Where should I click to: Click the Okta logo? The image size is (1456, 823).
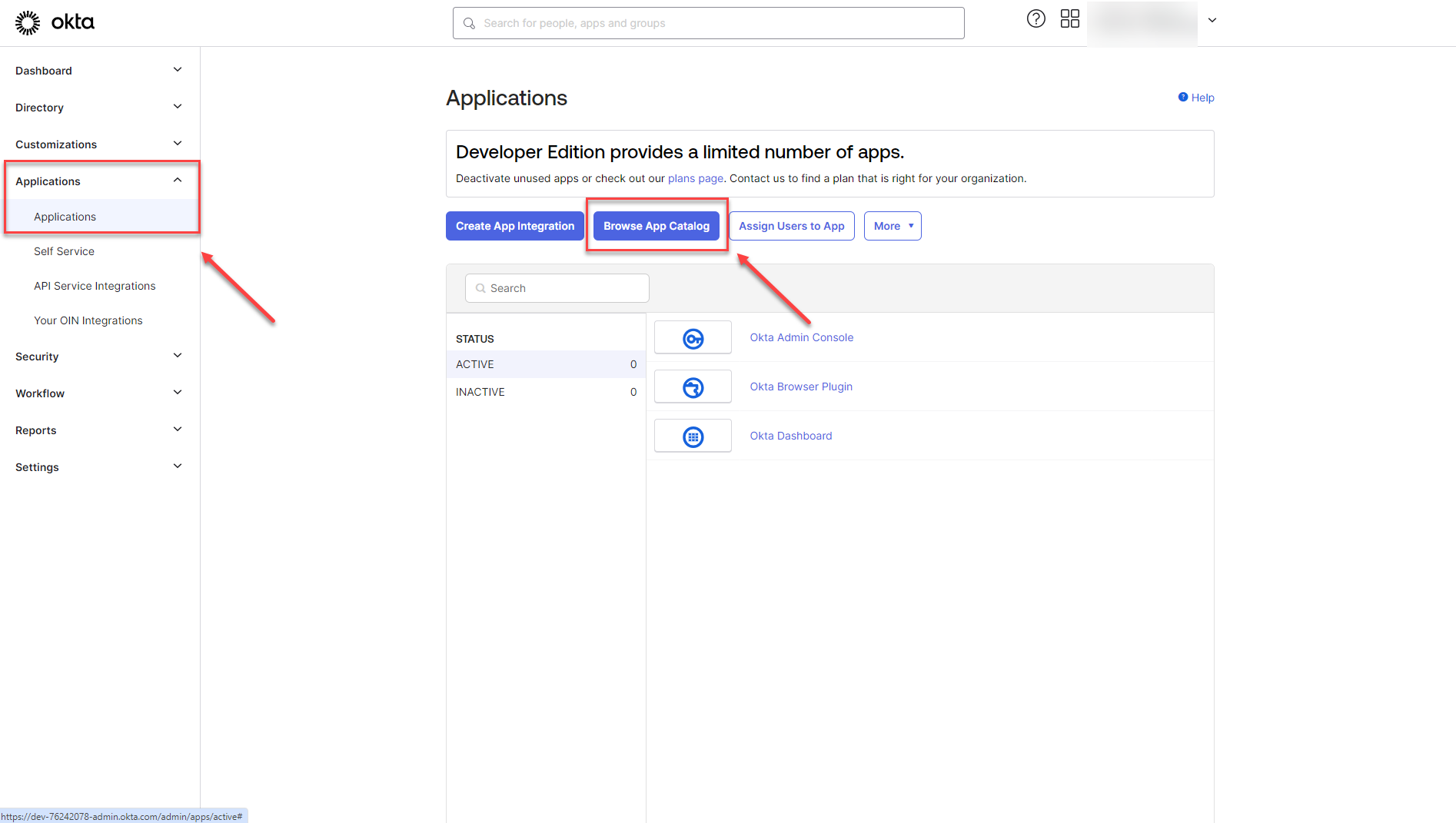pyautogui.click(x=55, y=22)
